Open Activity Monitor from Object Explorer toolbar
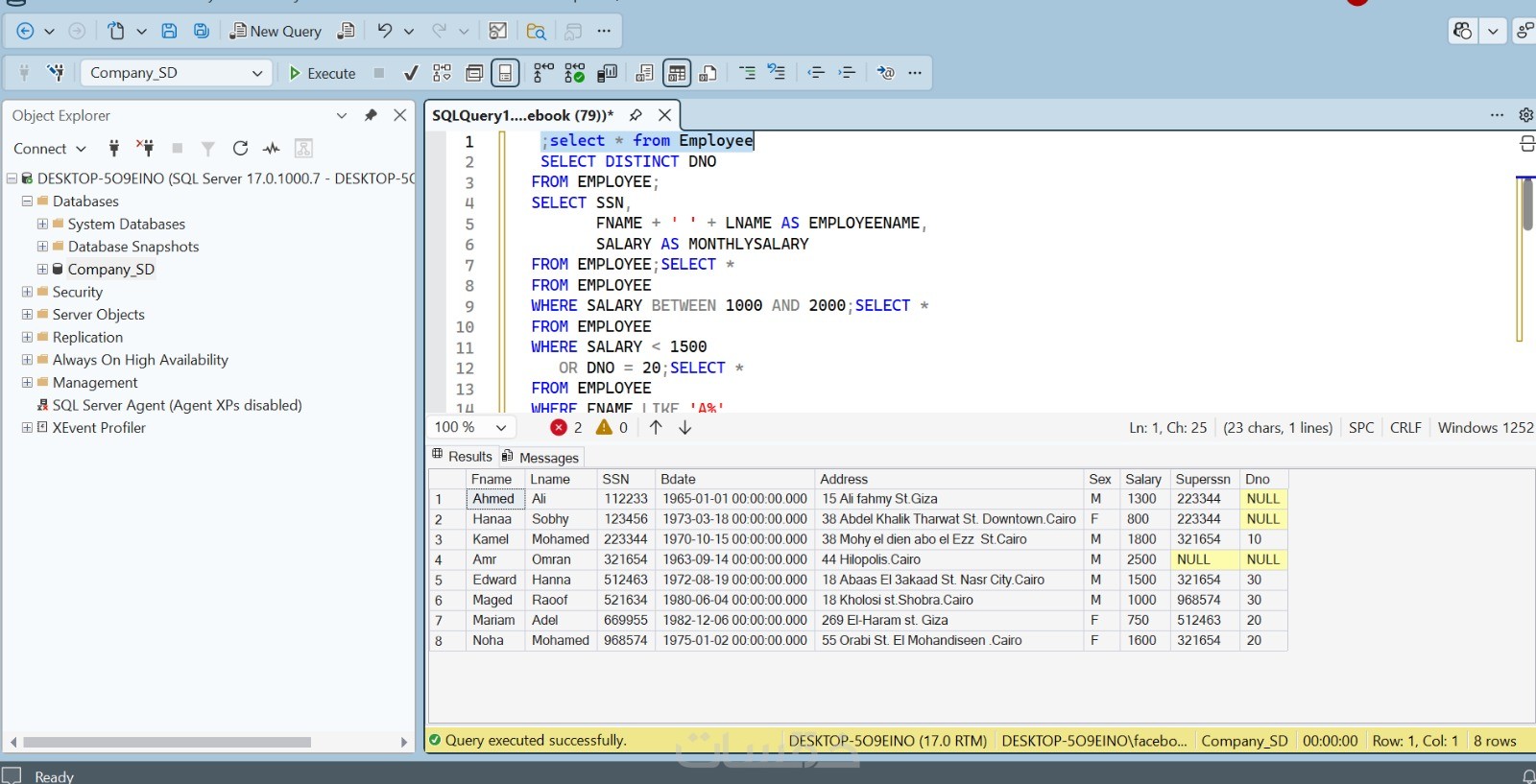This screenshot has width=1536, height=784. pos(272,148)
